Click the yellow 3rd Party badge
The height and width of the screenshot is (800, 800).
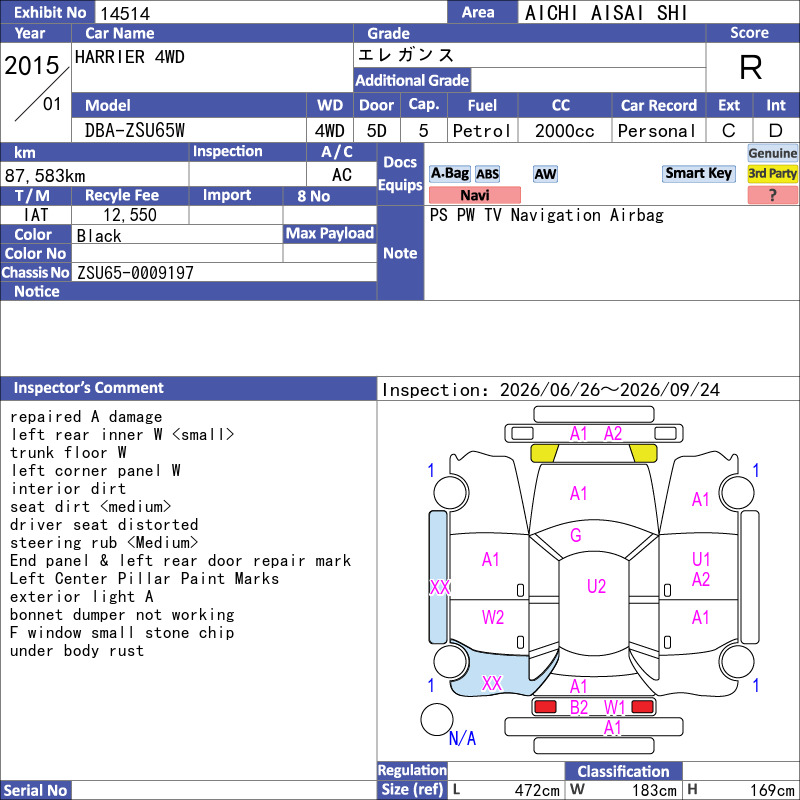pos(772,173)
